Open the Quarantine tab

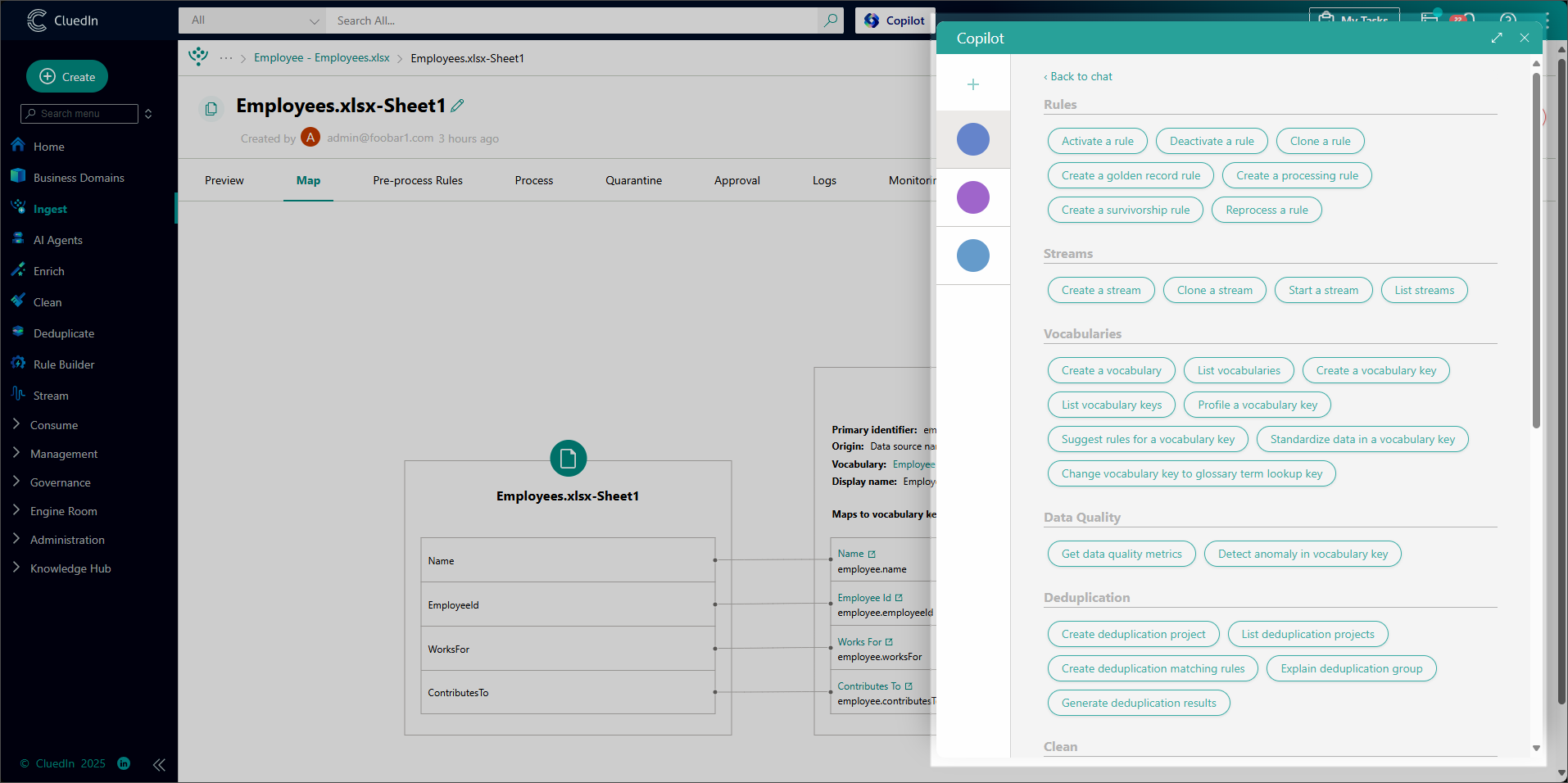coord(633,180)
